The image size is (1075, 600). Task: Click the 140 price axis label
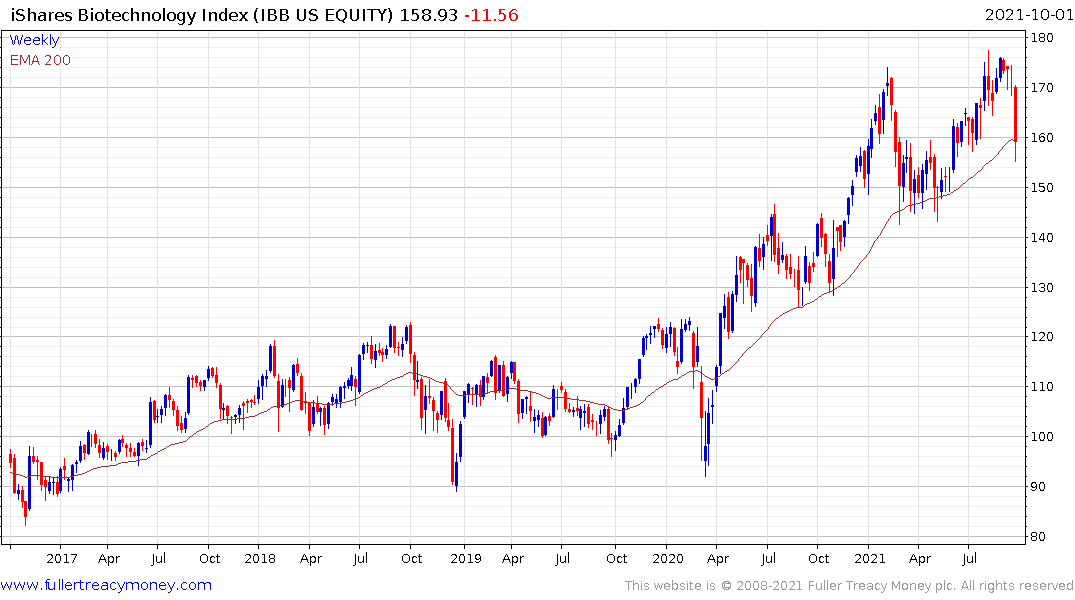coord(1042,238)
